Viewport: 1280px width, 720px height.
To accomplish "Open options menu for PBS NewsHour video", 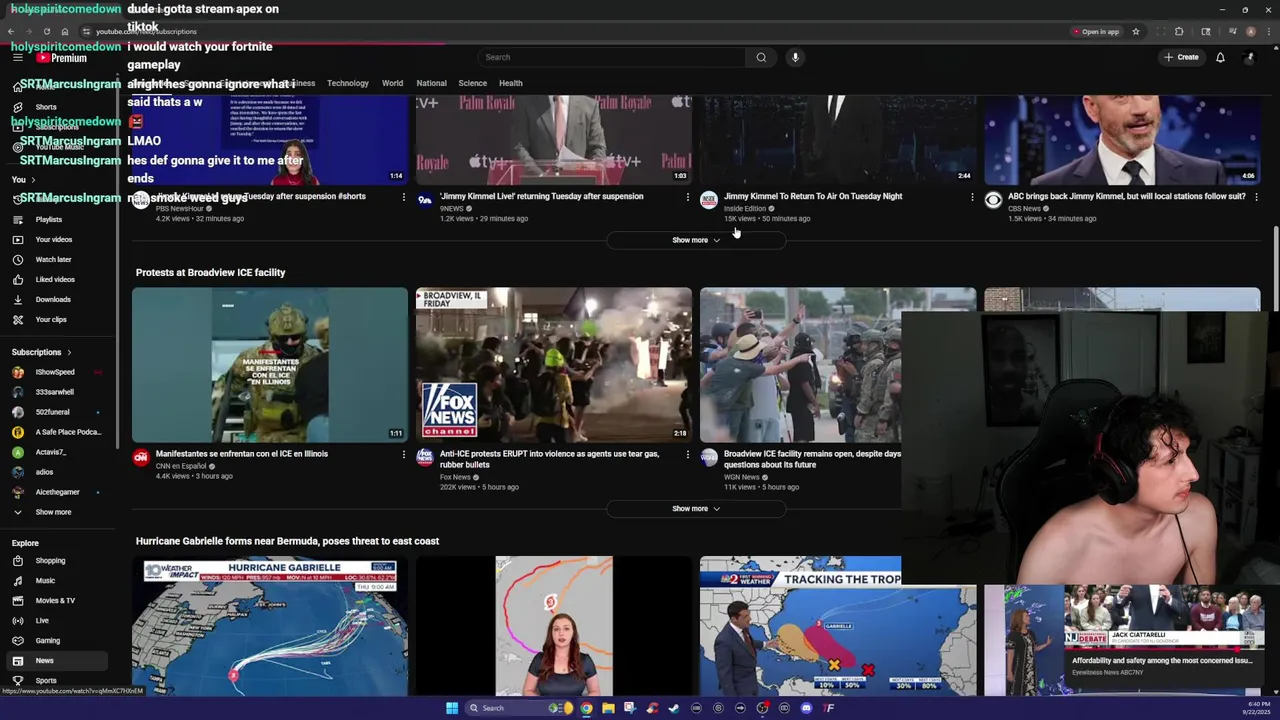I will coord(404,197).
